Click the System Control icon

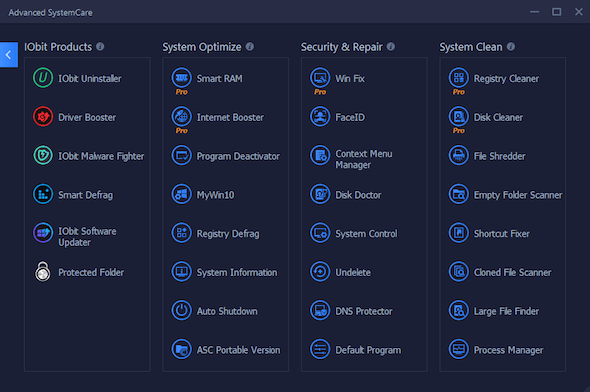(x=320, y=233)
